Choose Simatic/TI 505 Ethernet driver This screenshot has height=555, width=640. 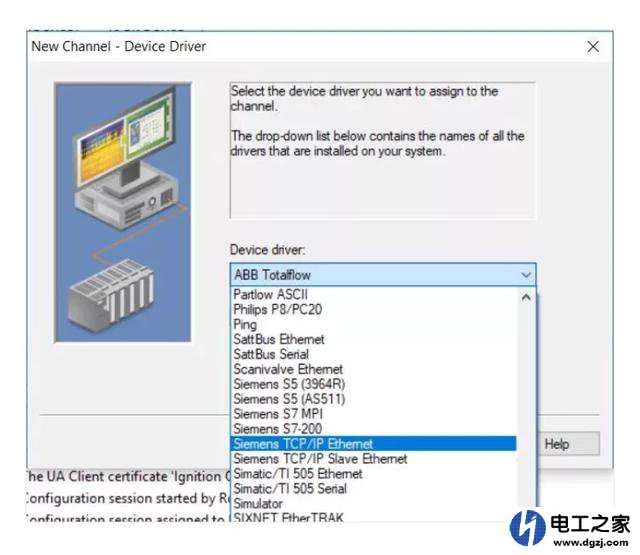coord(373,474)
